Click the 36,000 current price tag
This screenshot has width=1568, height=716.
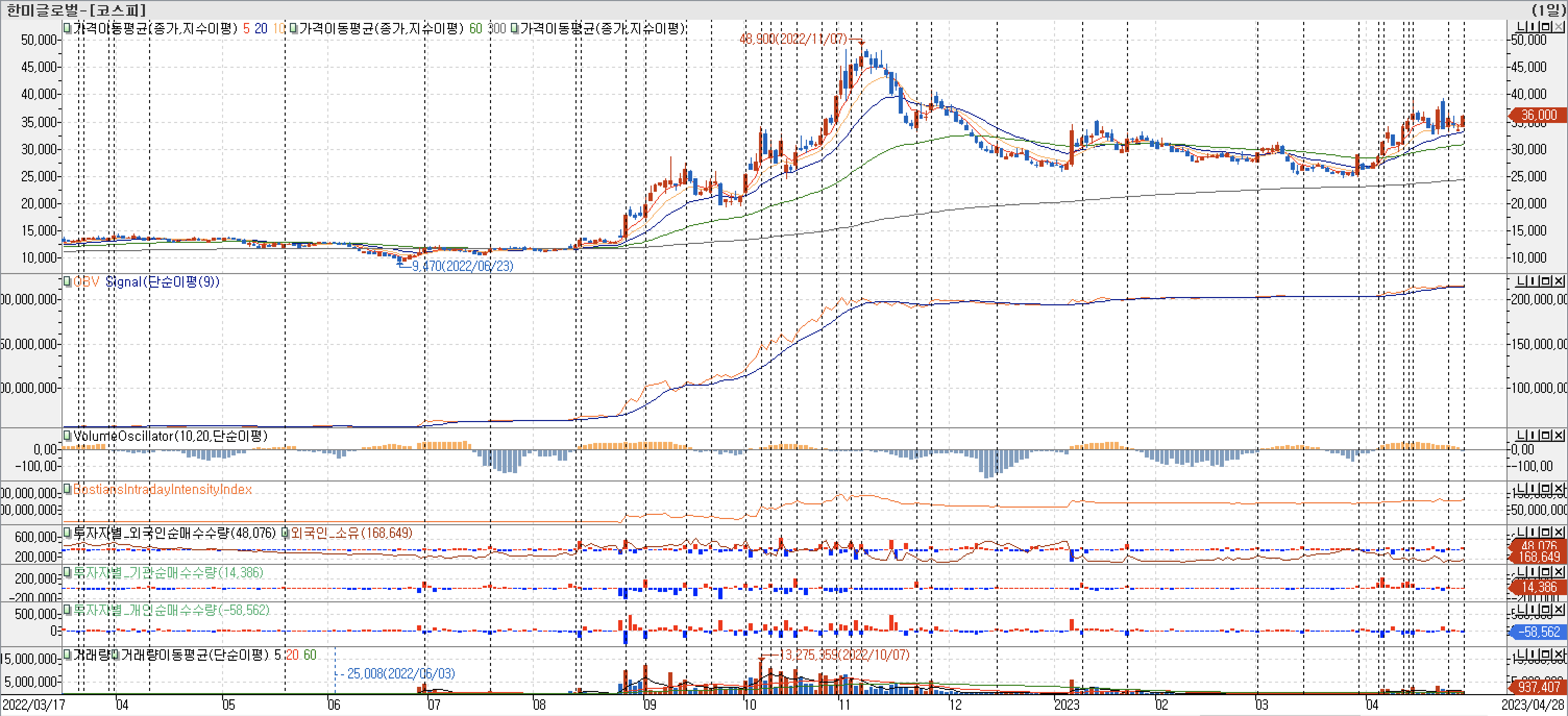tap(1538, 115)
